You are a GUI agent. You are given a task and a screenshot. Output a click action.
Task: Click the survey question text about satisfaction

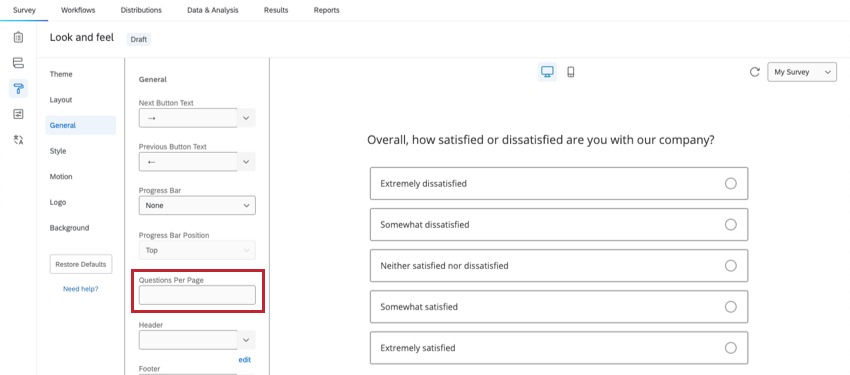click(x=540, y=140)
